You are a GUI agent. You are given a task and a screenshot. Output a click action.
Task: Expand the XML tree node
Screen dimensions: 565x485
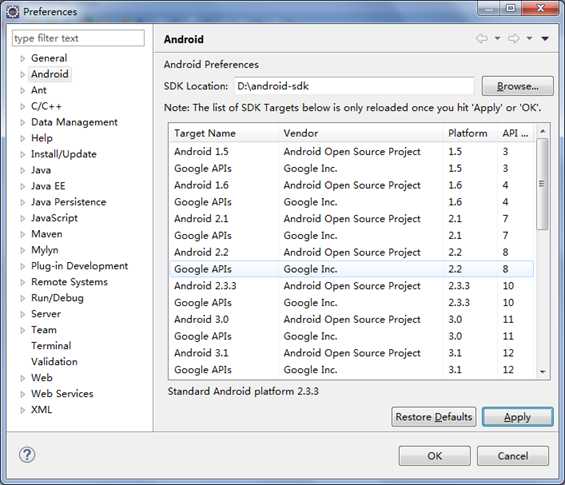23,410
